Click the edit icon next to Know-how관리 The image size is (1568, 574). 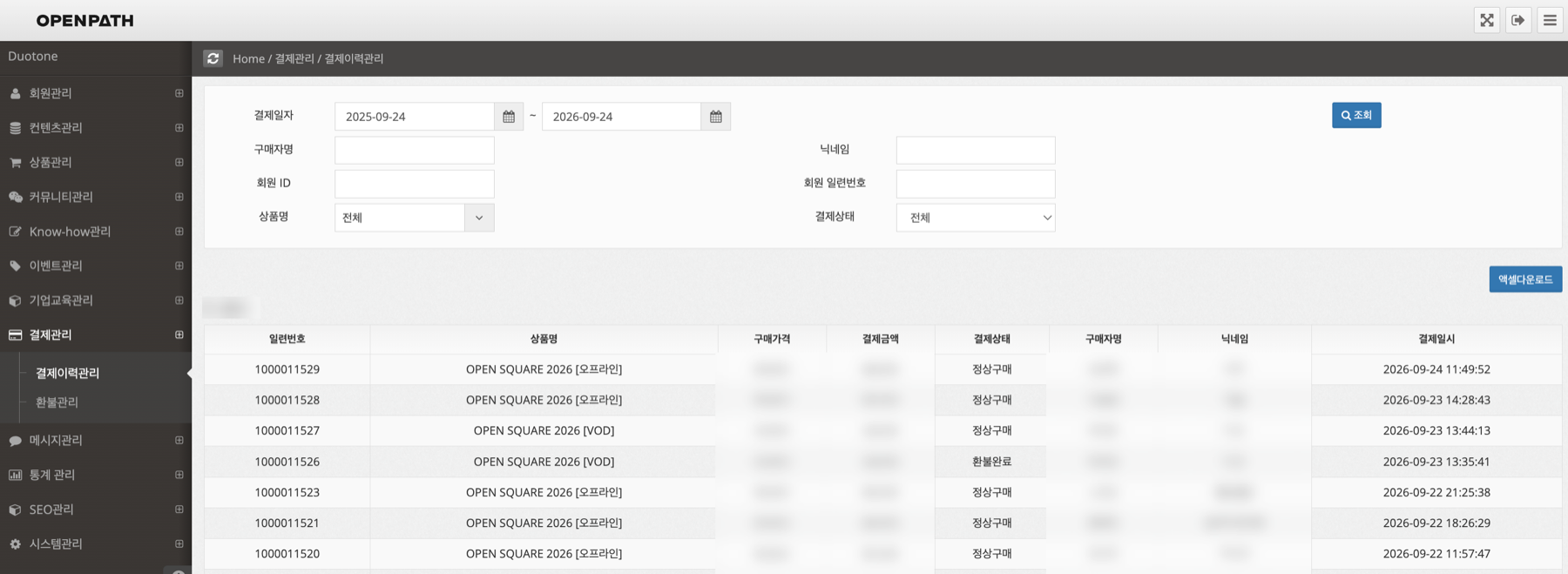[x=15, y=232]
